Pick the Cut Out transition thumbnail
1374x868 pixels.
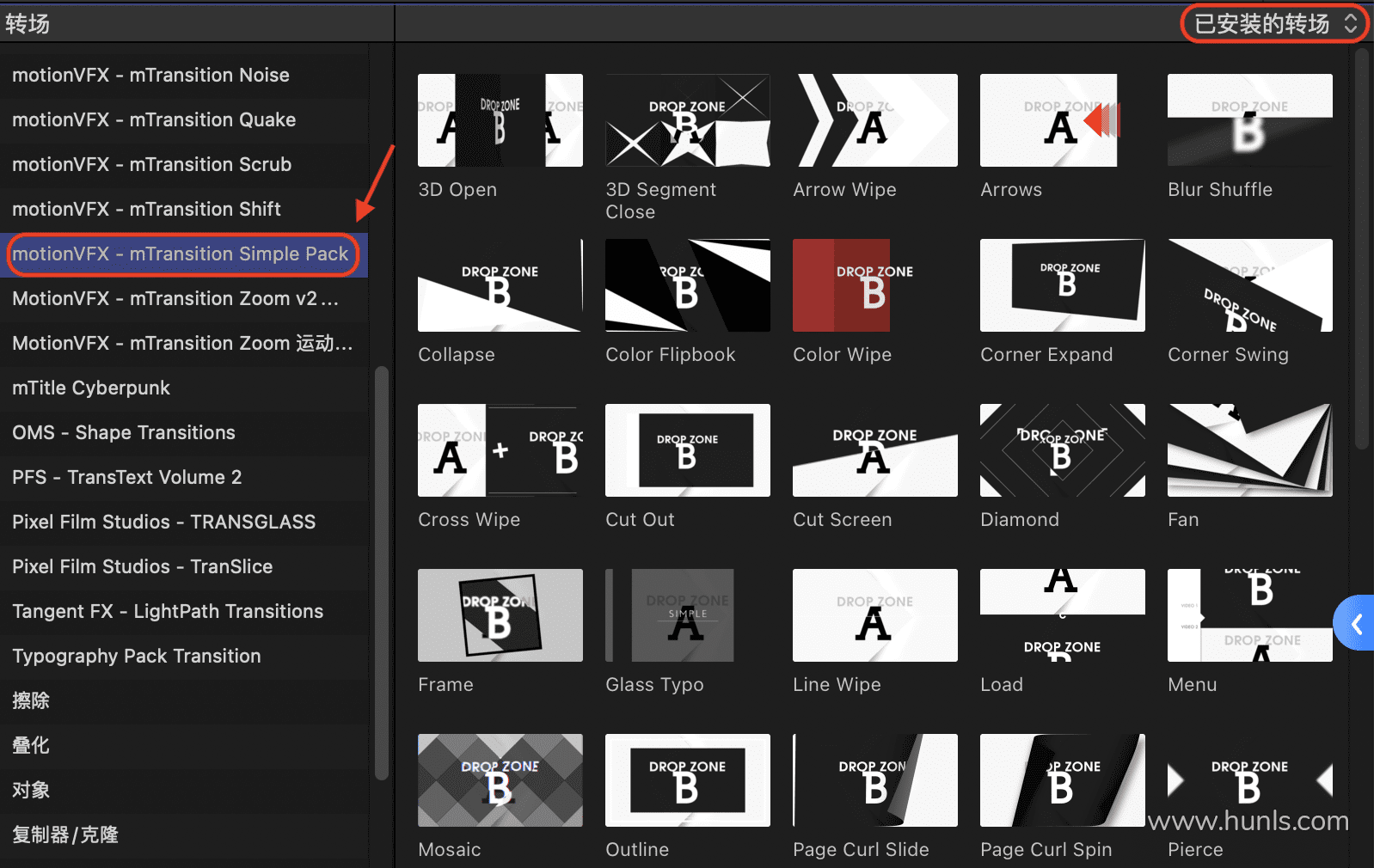[x=688, y=450]
